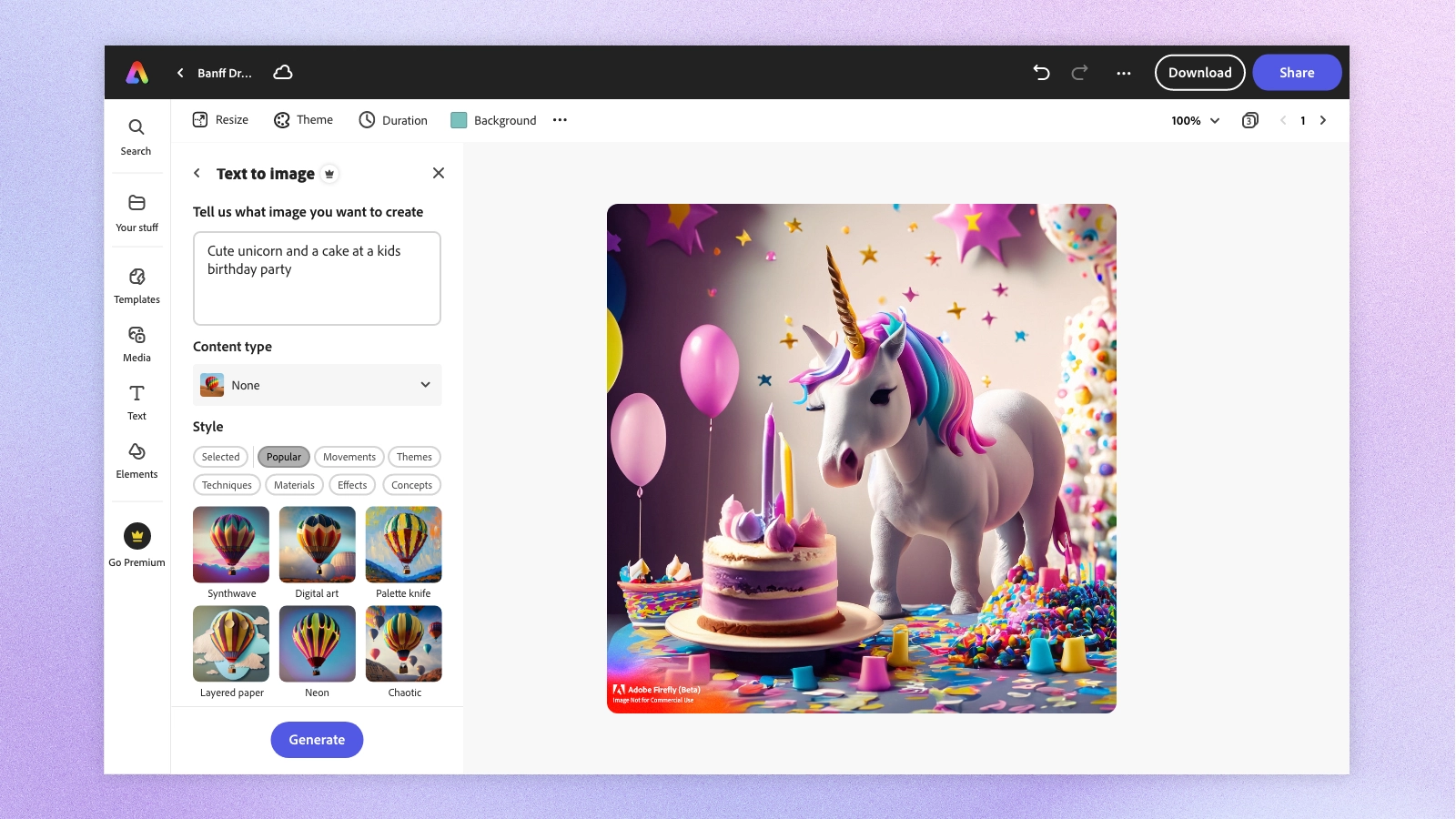Toggle the Selected style filter
This screenshot has height=819, width=1456.
(220, 457)
